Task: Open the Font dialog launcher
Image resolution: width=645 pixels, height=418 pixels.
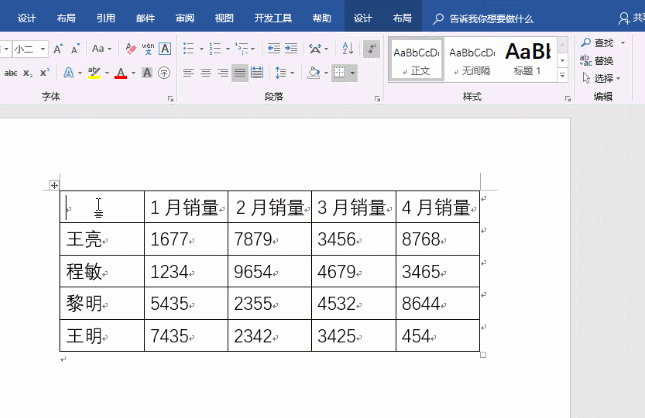Action: [170, 99]
